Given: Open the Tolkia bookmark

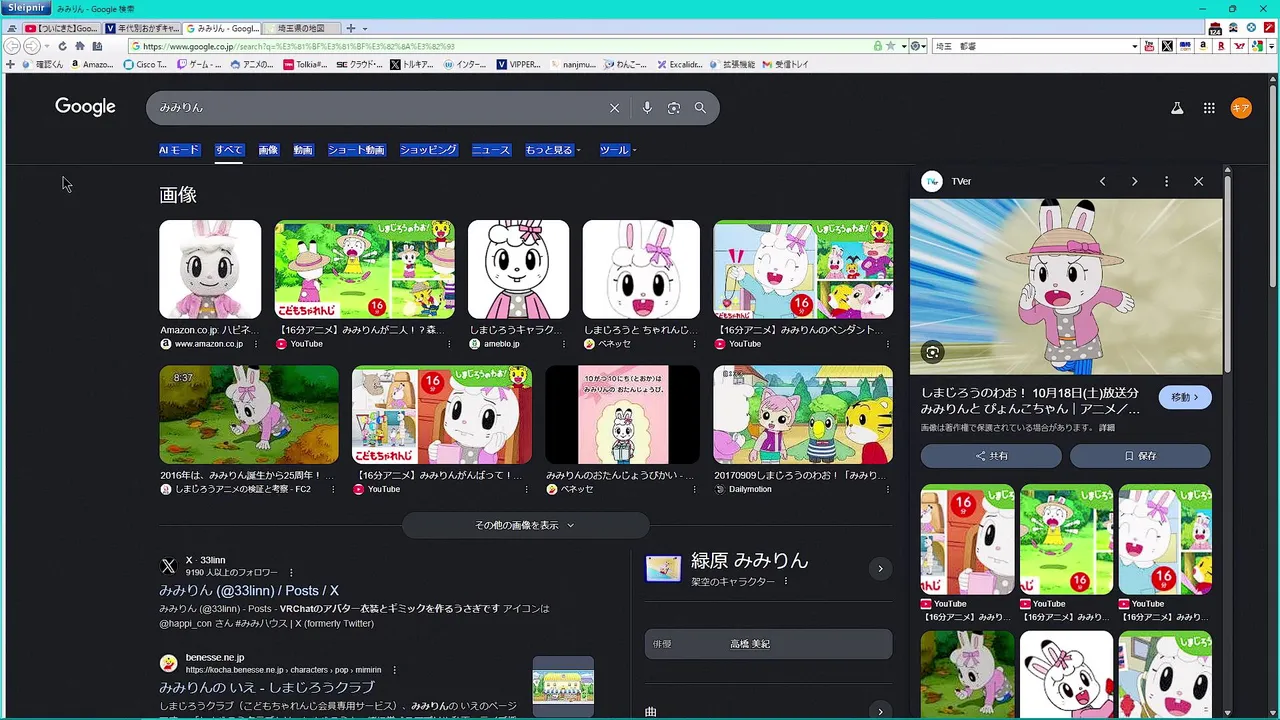Looking at the screenshot, I should pos(305,64).
